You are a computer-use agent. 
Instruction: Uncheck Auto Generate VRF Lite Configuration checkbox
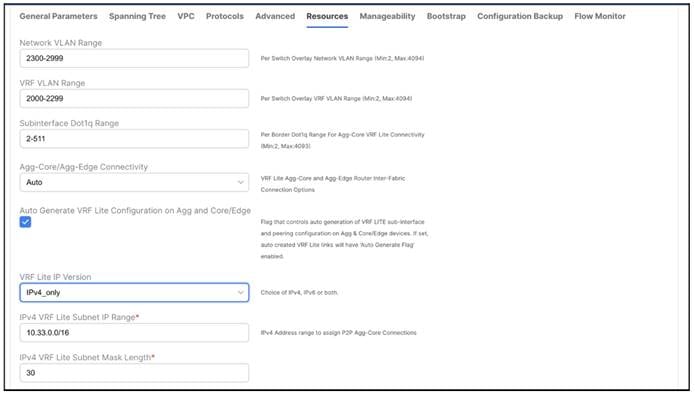coord(25,222)
